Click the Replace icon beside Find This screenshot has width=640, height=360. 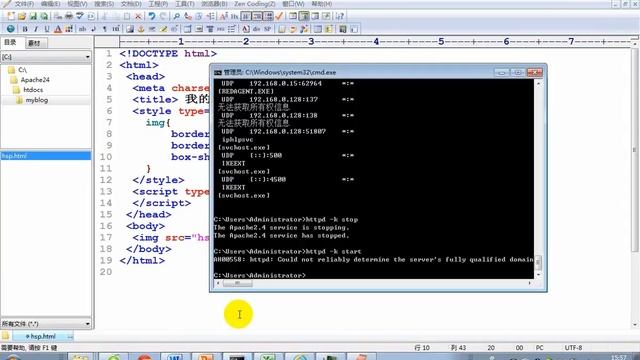pyautogui.click(x=188, y=16)
